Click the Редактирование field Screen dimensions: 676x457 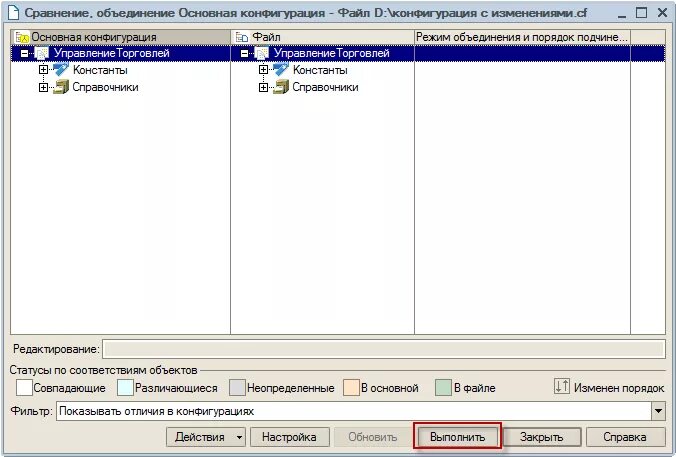384,349
